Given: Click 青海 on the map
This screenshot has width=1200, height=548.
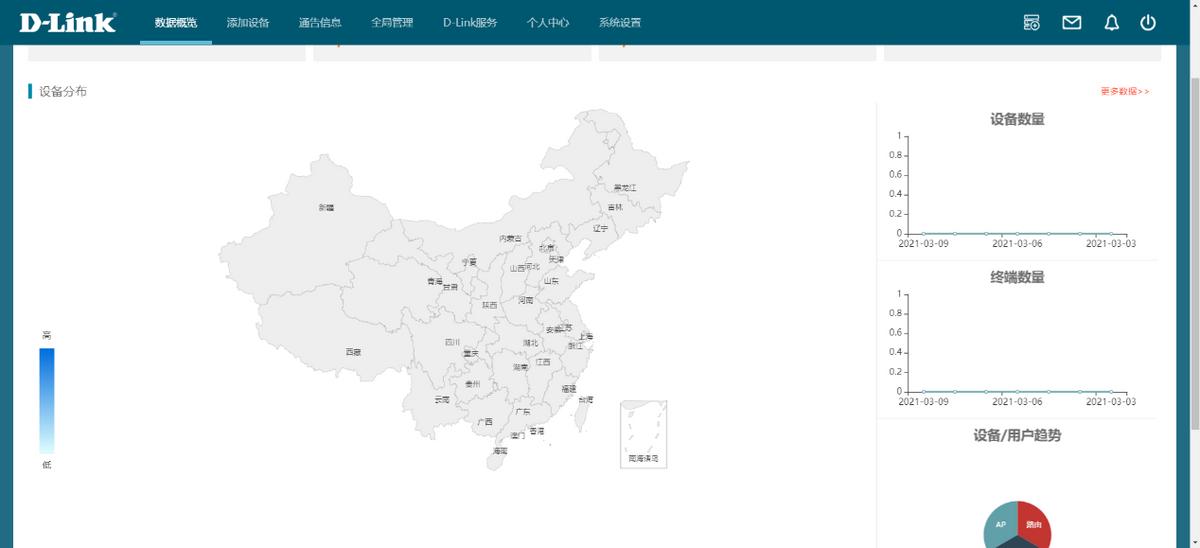Looking at the screenshot, I should tap(434, 281).
